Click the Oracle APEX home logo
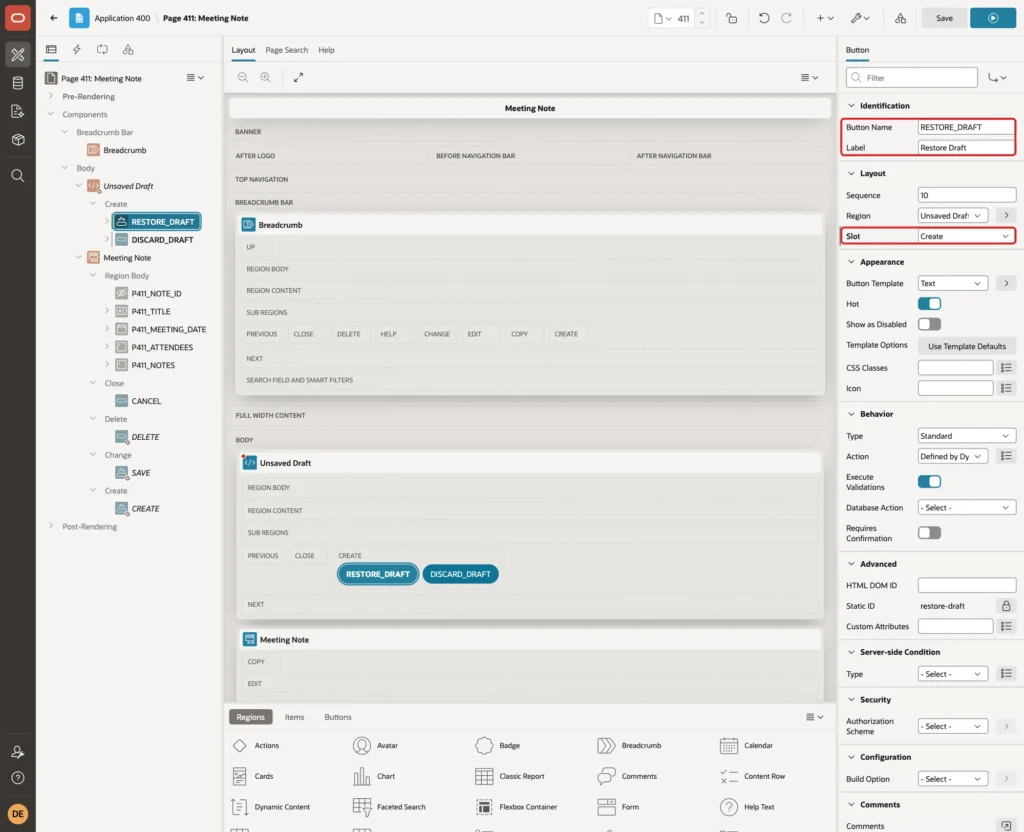This screenshot has height=832, width=1024. click(x=18, y=18)
